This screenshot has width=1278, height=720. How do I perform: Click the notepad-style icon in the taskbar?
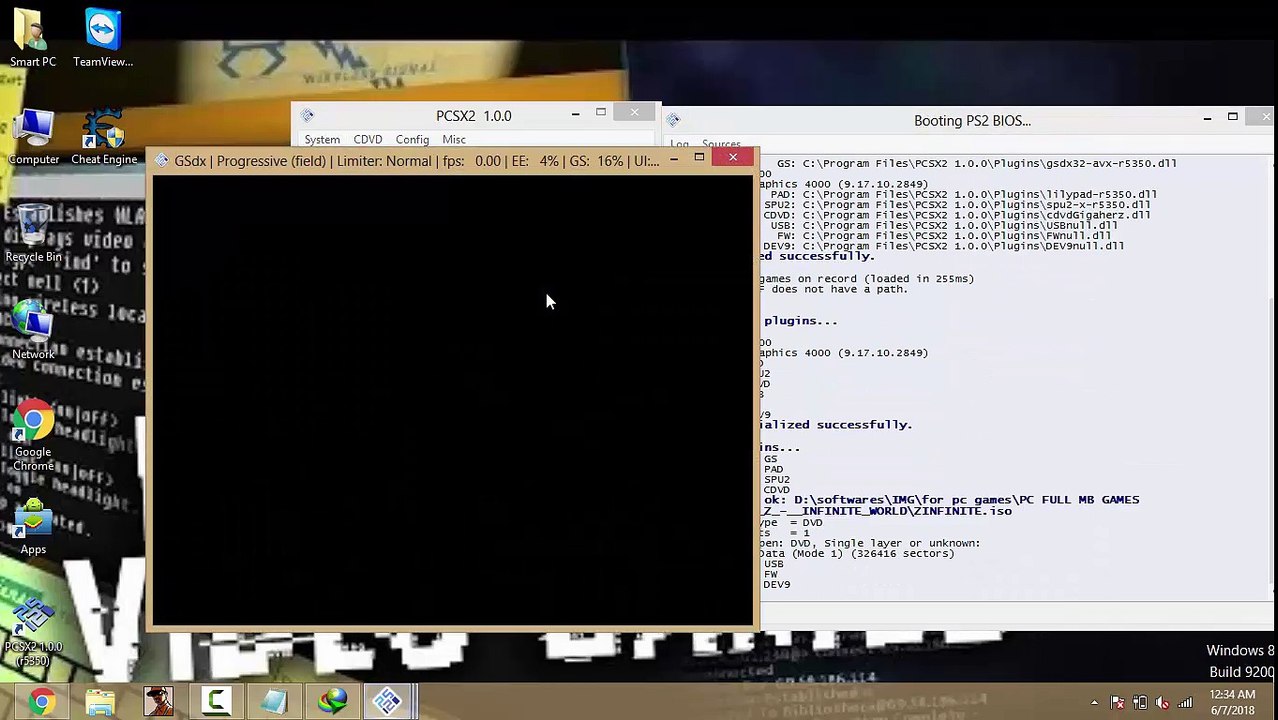[x=274, y=702]
